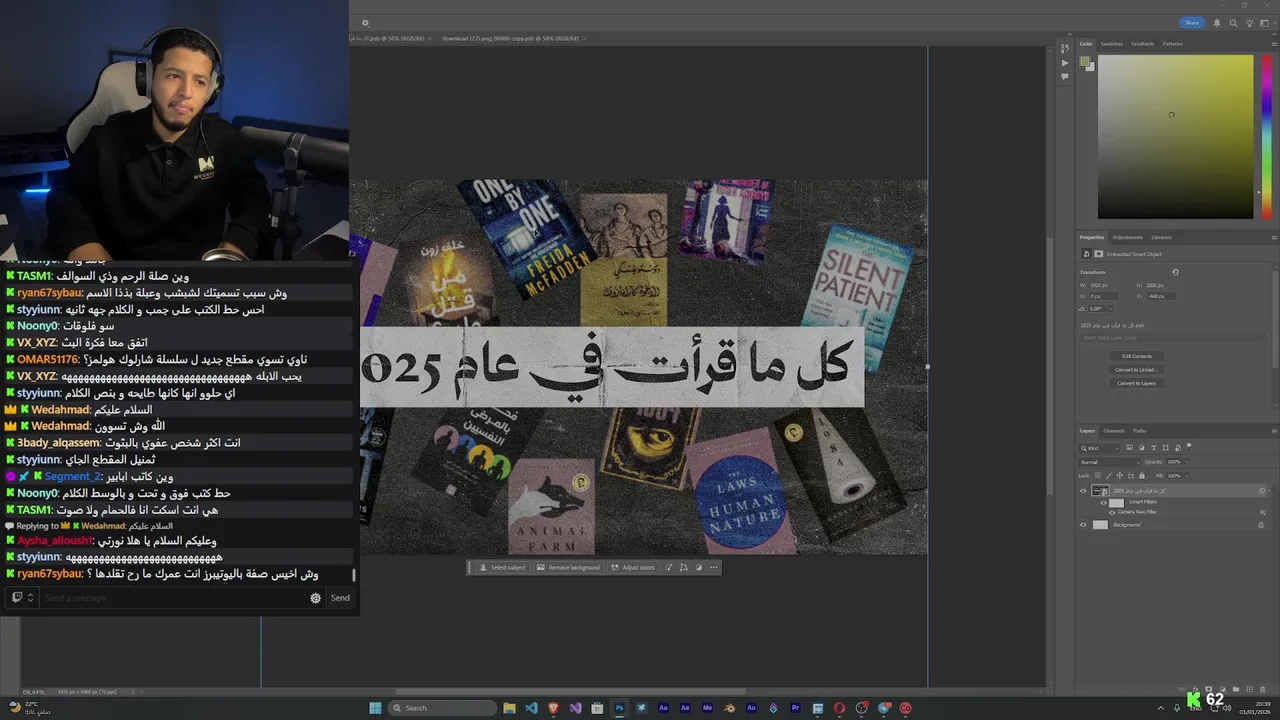Open the Layers panel menu

[x=1274, y=431]
